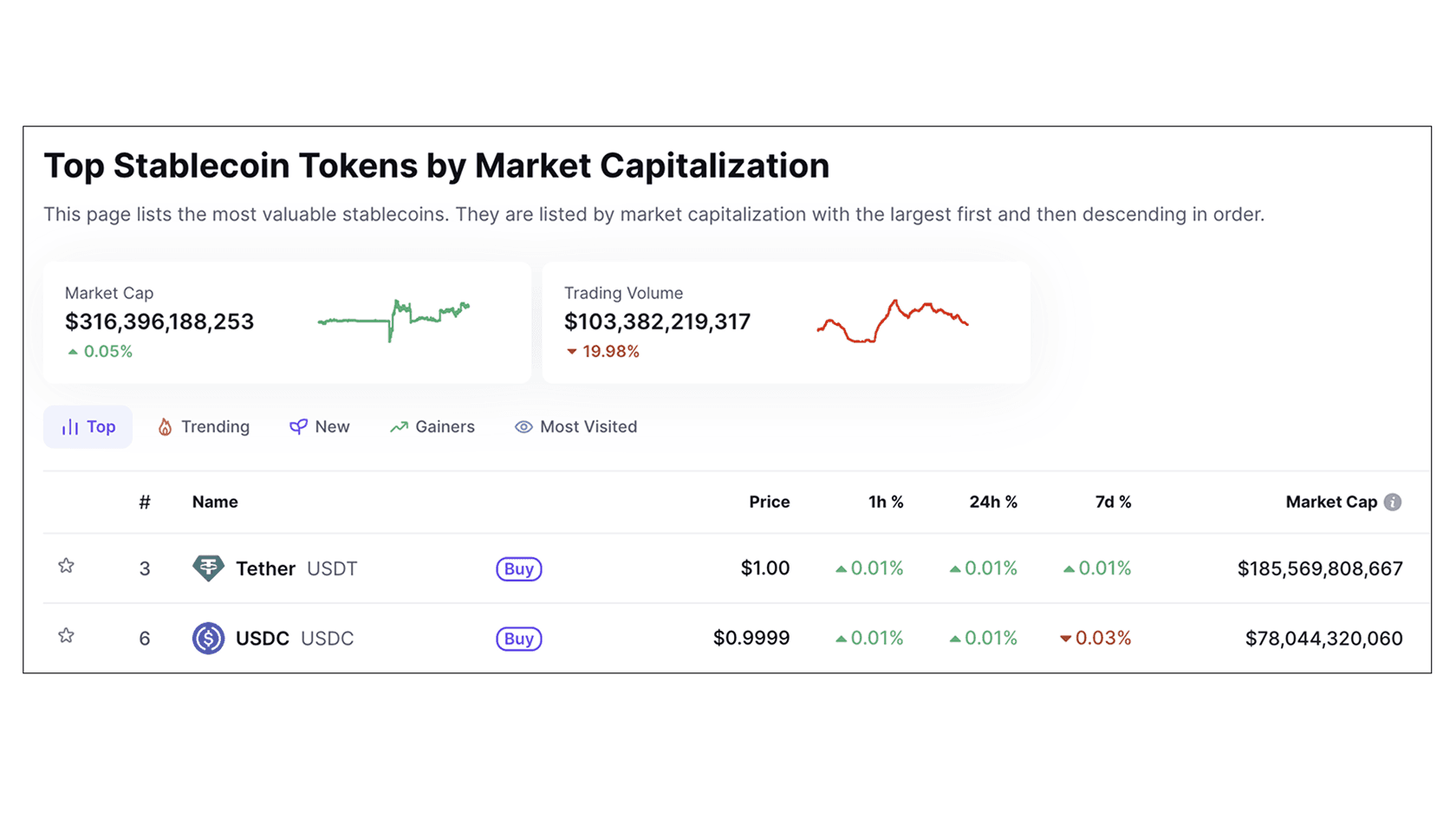Sort the table by Price column

769,502
